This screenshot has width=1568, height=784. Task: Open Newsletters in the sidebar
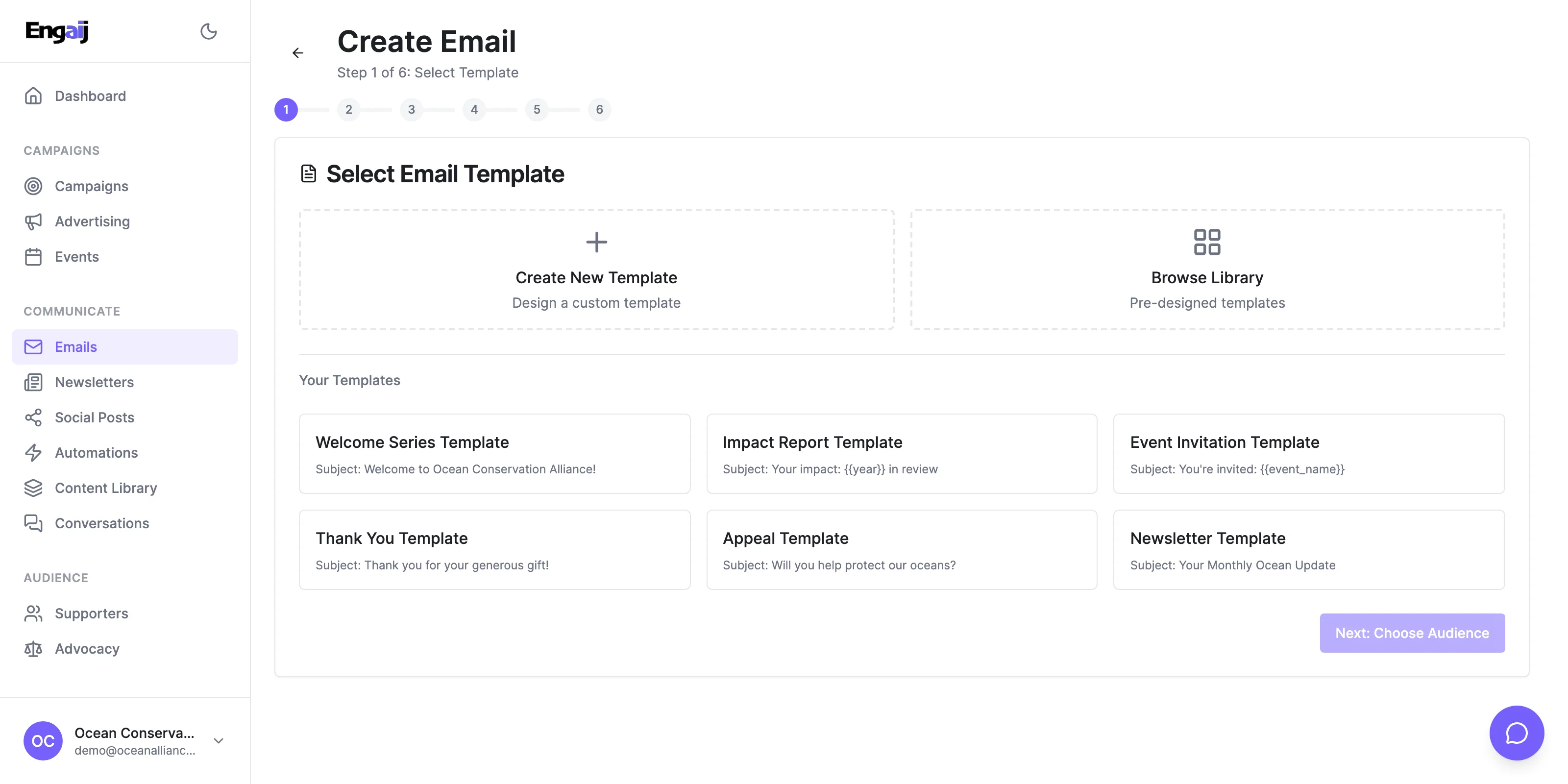point(94,382)
